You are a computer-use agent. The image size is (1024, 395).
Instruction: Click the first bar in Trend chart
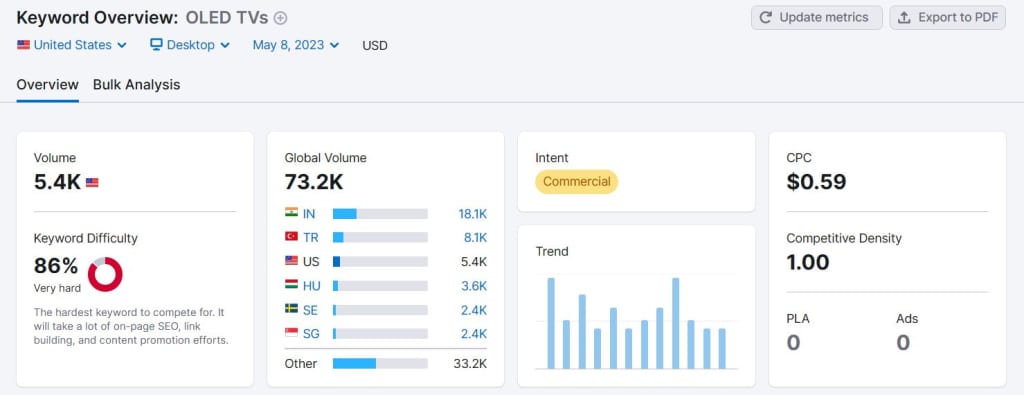(551, 323)
